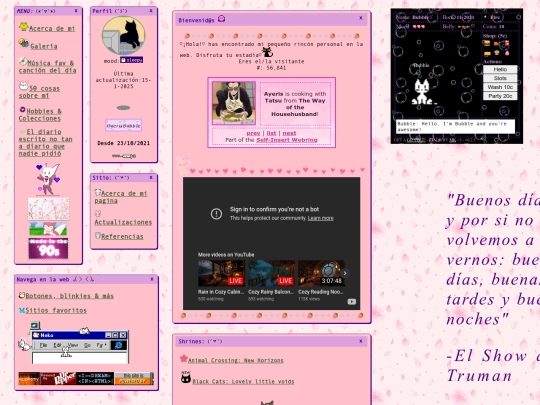Close the MENU window
The width and height of the screenshot is (540, 405).
76,11
